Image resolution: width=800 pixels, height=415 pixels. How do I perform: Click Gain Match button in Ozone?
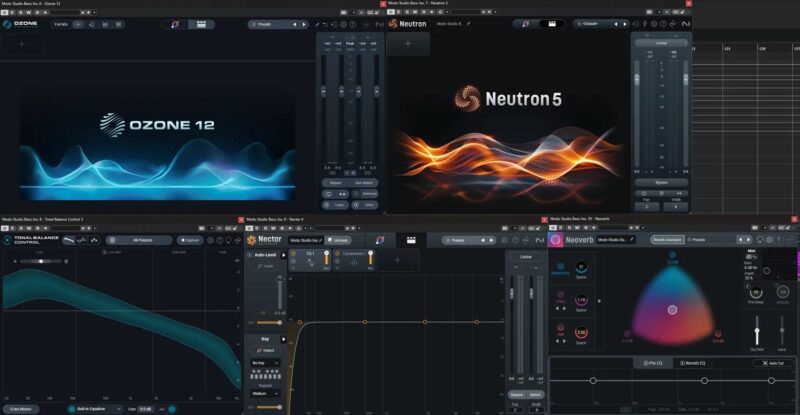click(364, 183)
